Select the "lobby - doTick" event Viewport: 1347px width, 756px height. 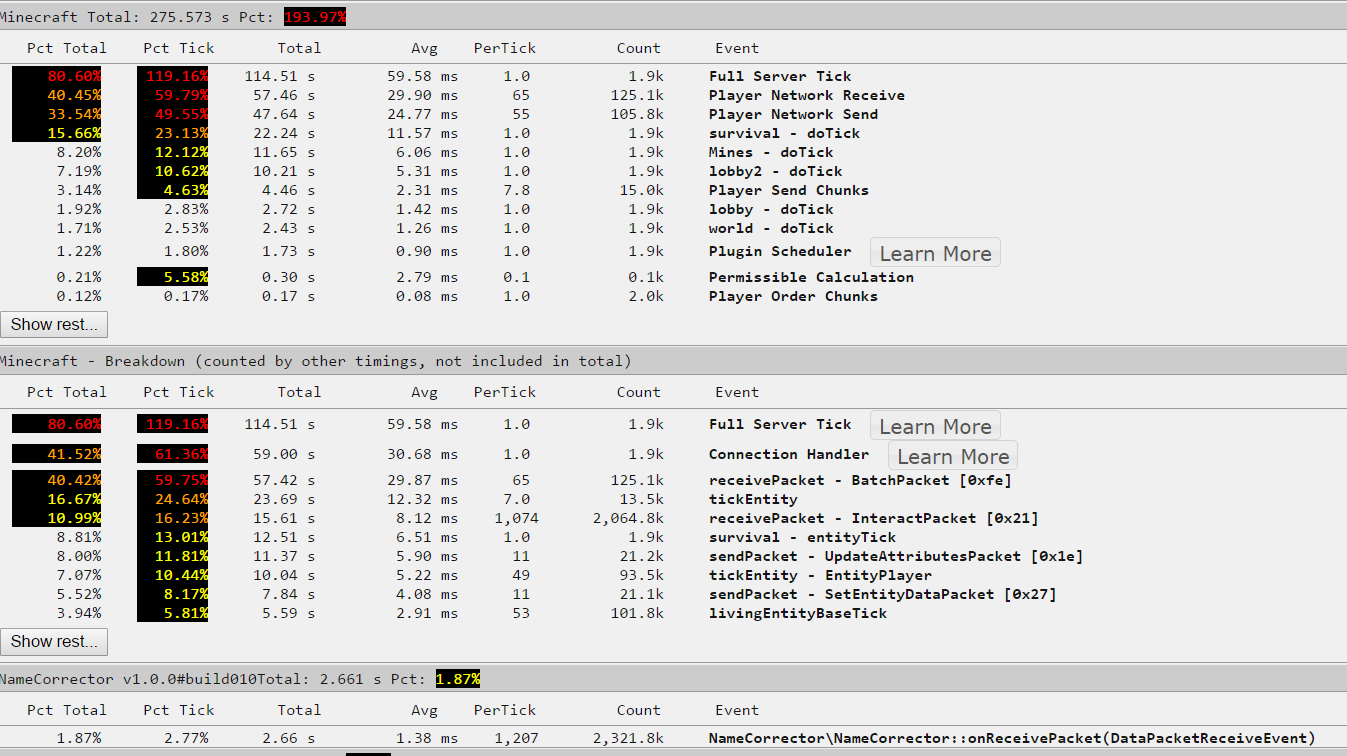click(x=771, y=209)
